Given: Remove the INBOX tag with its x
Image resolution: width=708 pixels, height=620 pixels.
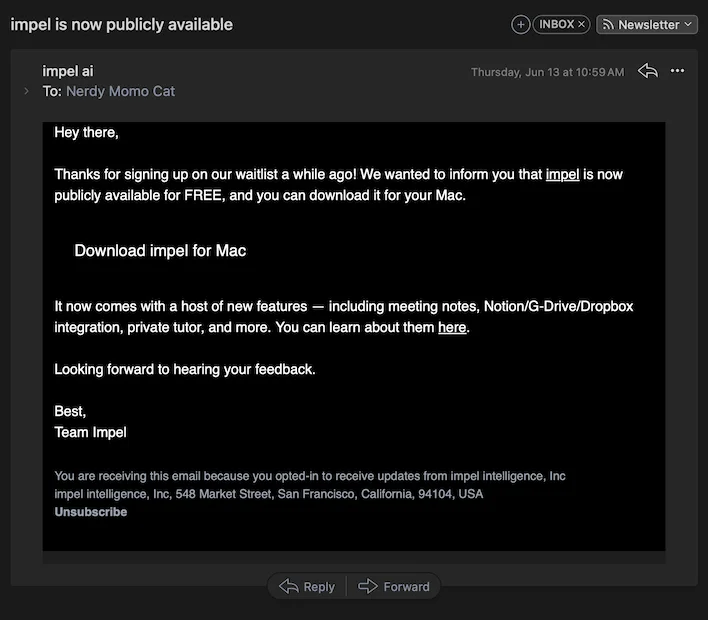Looking at the screenshot, I should 582,25.
